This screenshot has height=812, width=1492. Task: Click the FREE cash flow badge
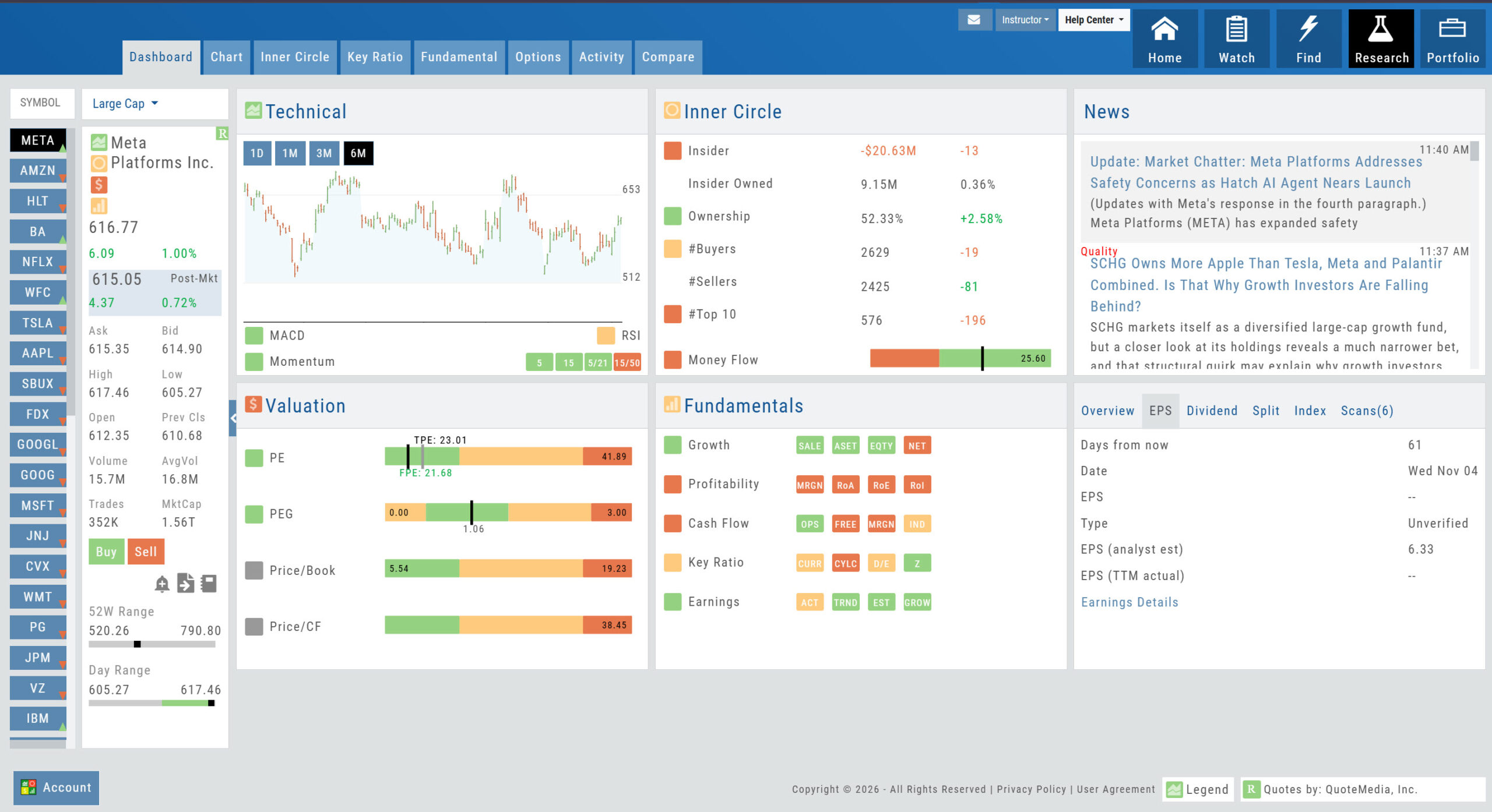coord(845,524)
